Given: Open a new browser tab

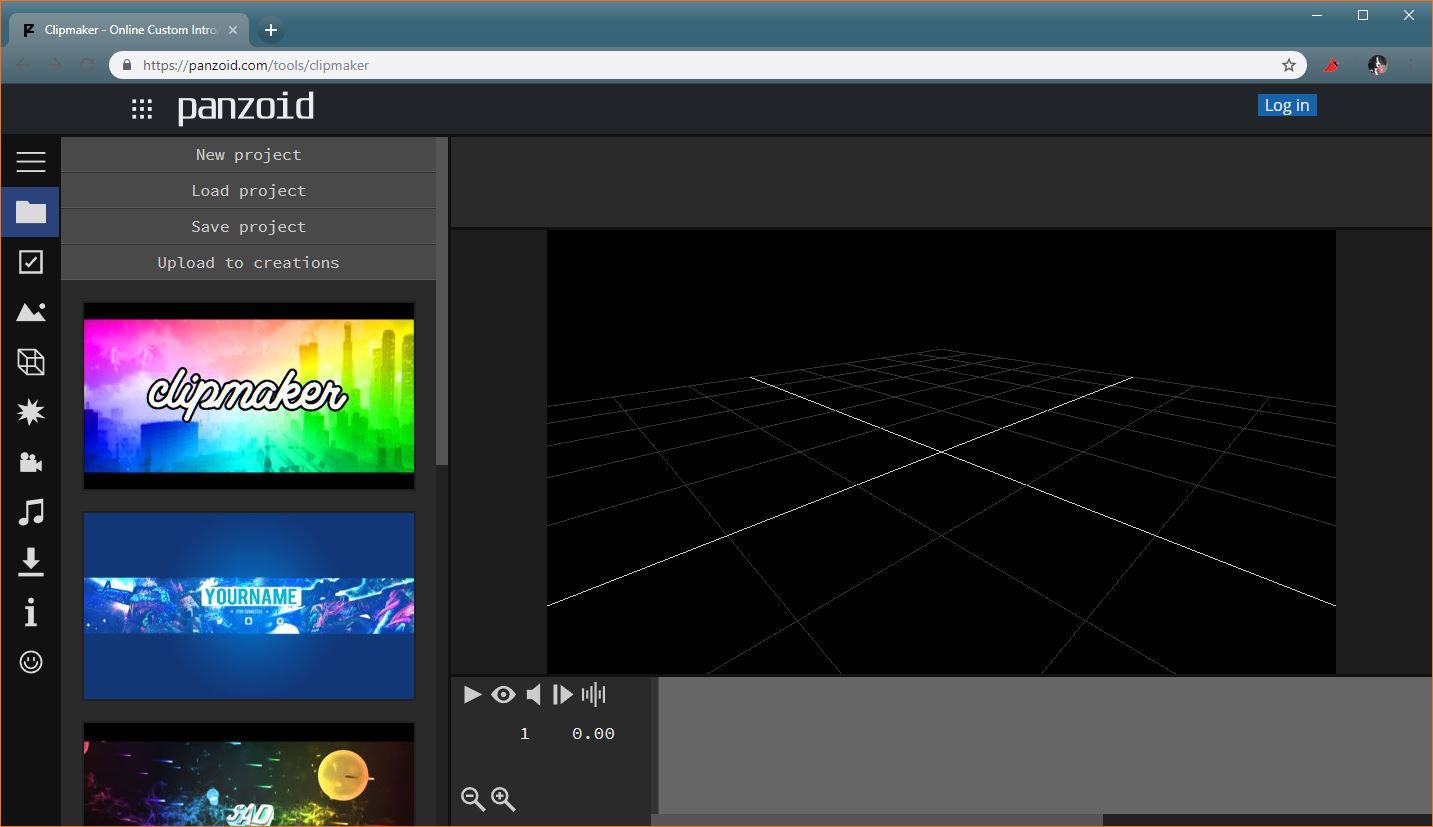Looking at the screenshot, I should pyautogui.click(x=270, y=30).
